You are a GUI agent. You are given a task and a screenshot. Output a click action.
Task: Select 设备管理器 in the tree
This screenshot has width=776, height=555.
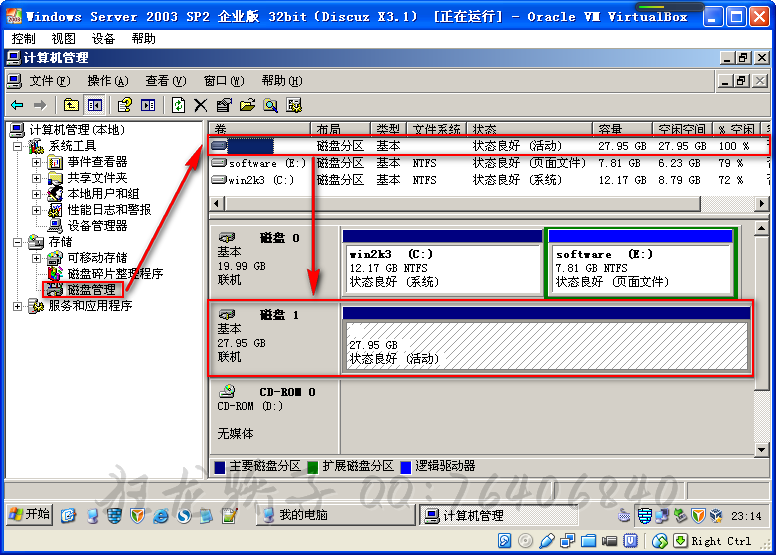pos(97,226)
